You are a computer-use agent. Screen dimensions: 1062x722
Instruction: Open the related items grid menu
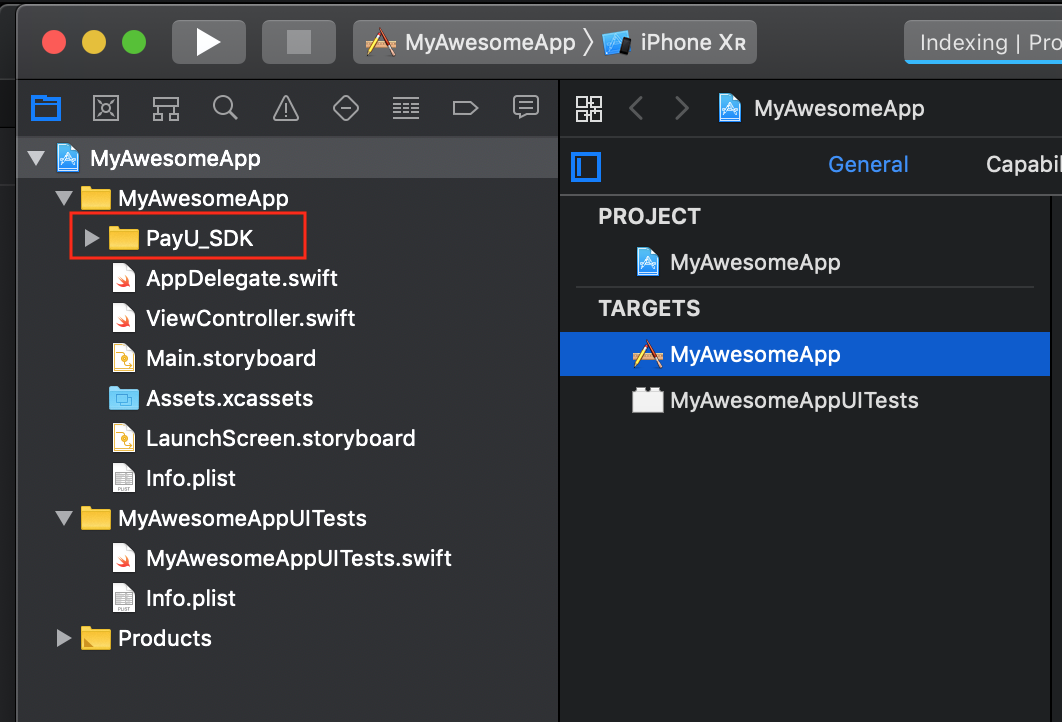tap(589, 108)
